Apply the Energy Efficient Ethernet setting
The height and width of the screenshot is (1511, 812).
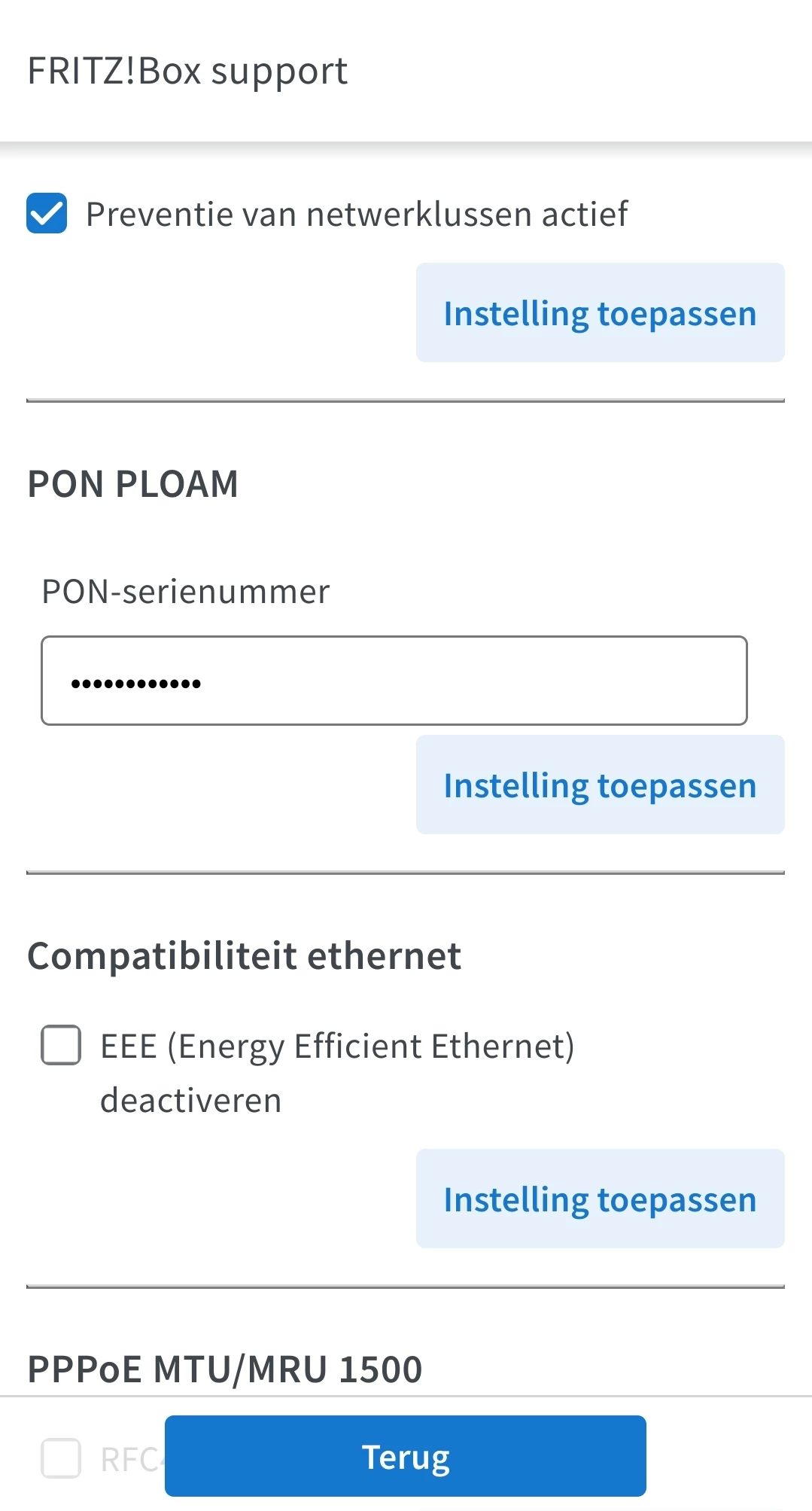[600, 1199]
